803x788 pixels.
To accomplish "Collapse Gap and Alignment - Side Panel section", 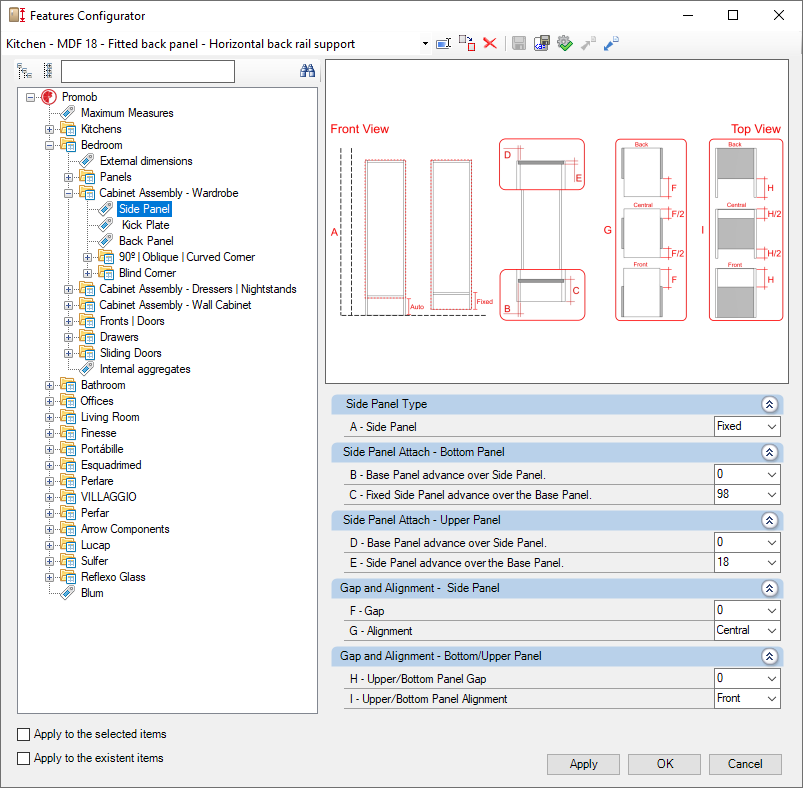I will click(769, 588).
